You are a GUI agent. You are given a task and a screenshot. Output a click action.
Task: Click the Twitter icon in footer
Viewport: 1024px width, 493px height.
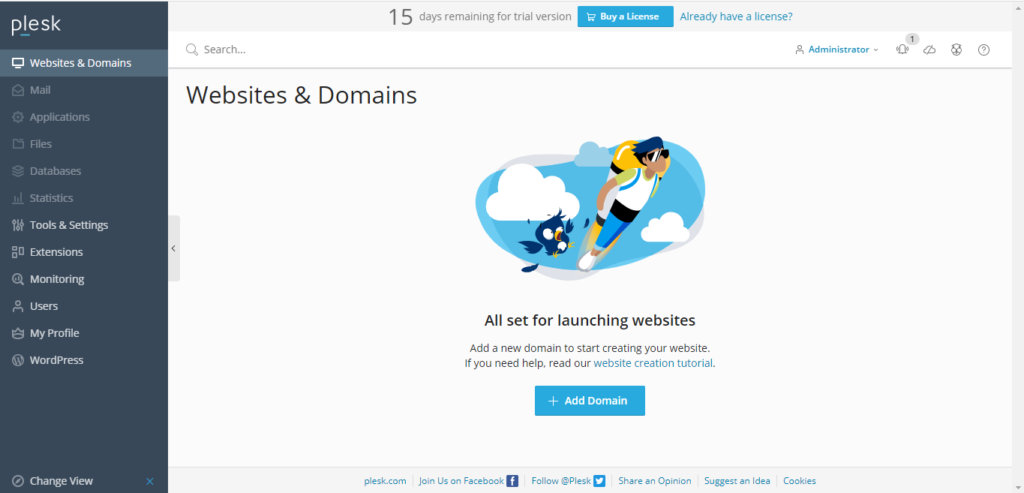(x=599, y=481)
